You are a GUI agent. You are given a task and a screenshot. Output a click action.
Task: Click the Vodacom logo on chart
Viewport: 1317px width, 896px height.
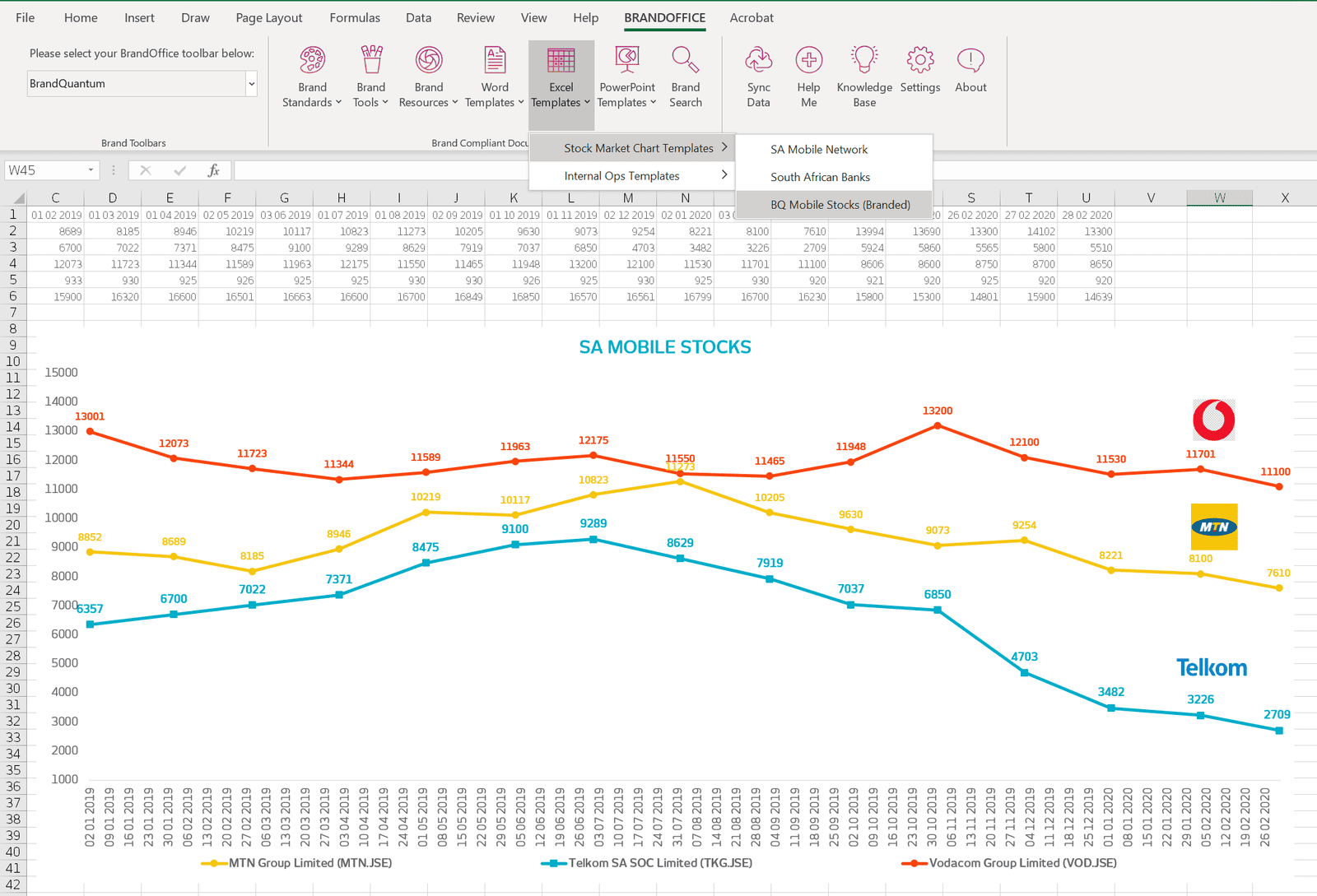pyautogui.click(x=1214, y=420)
